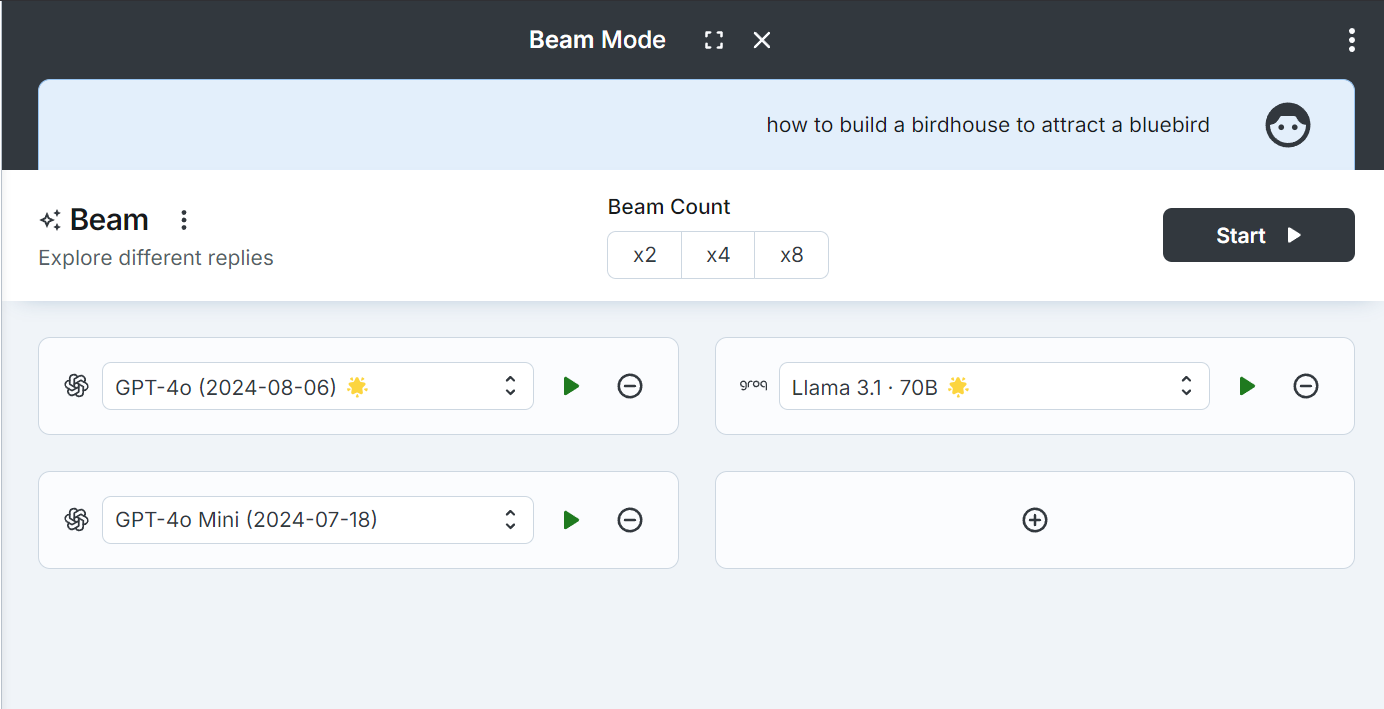Close Beam Mode with the X icon
Viewport: 1384px width, 709px height.
pyautogui.click(x=762, y=40)
